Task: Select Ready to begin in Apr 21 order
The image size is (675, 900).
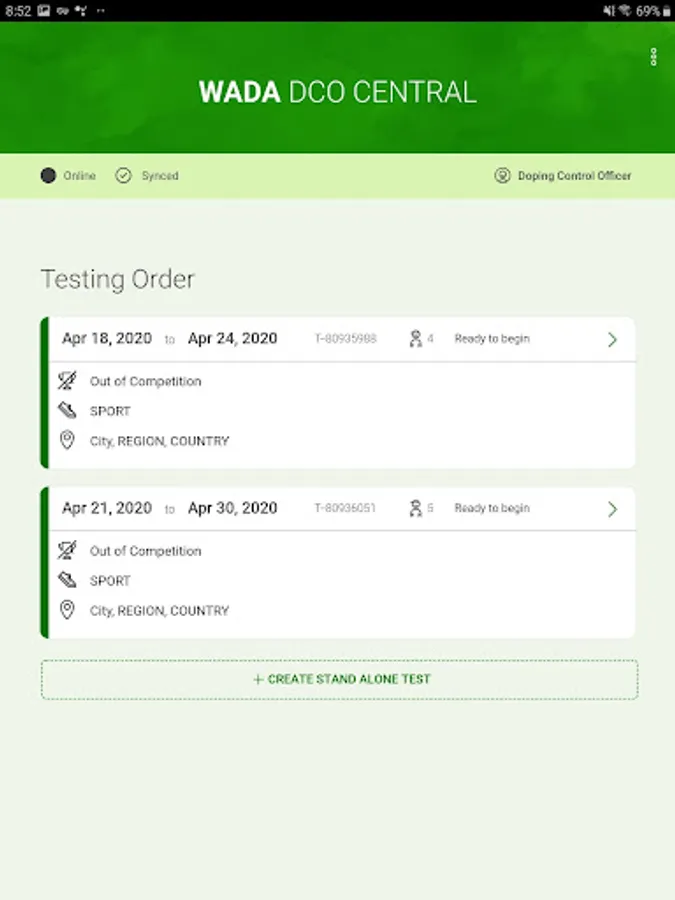Action: [492, 508]
